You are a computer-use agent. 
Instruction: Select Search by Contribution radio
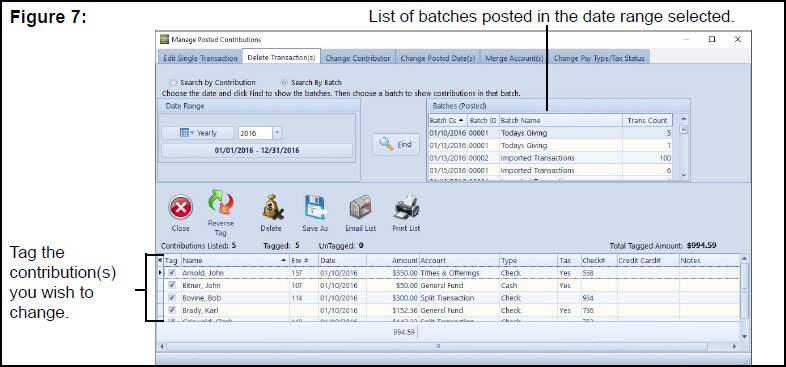click(x=173, y=83)
